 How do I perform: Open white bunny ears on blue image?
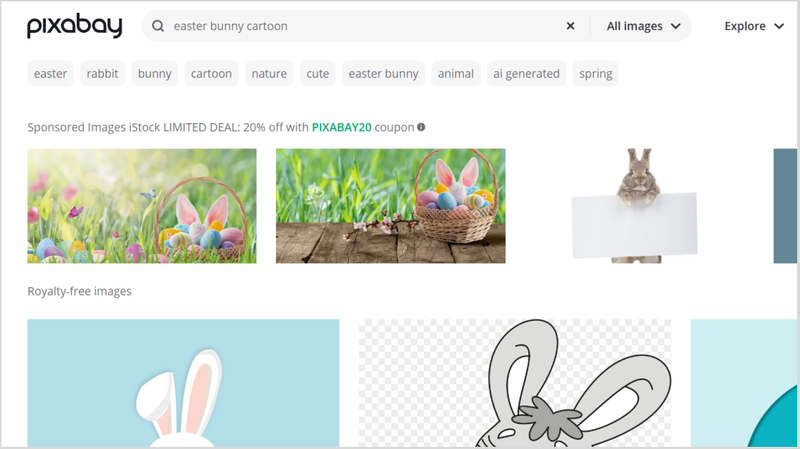click(183, 383)
